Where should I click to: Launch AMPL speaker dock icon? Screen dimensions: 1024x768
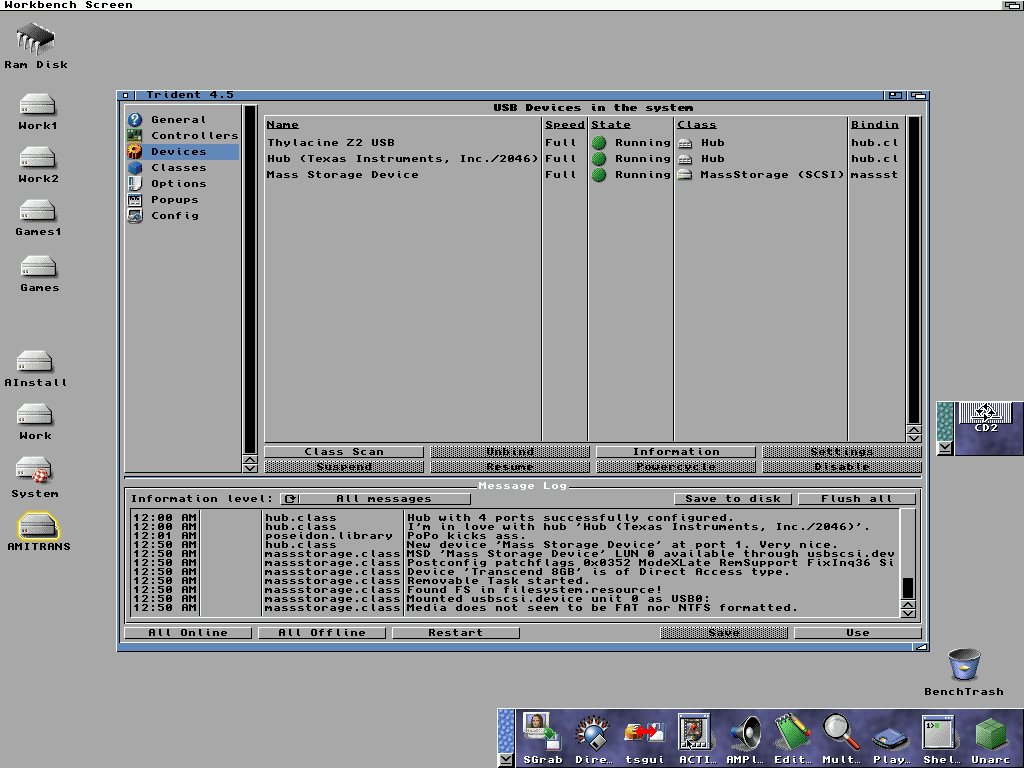[744, 732]
